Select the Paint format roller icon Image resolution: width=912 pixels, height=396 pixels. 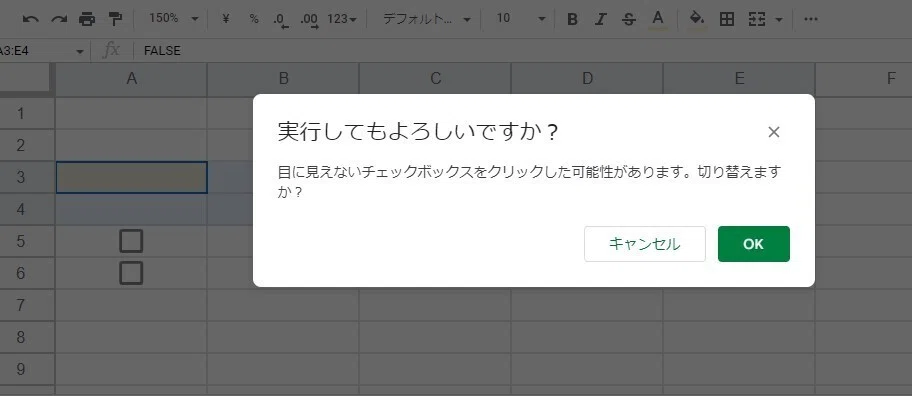115,19
